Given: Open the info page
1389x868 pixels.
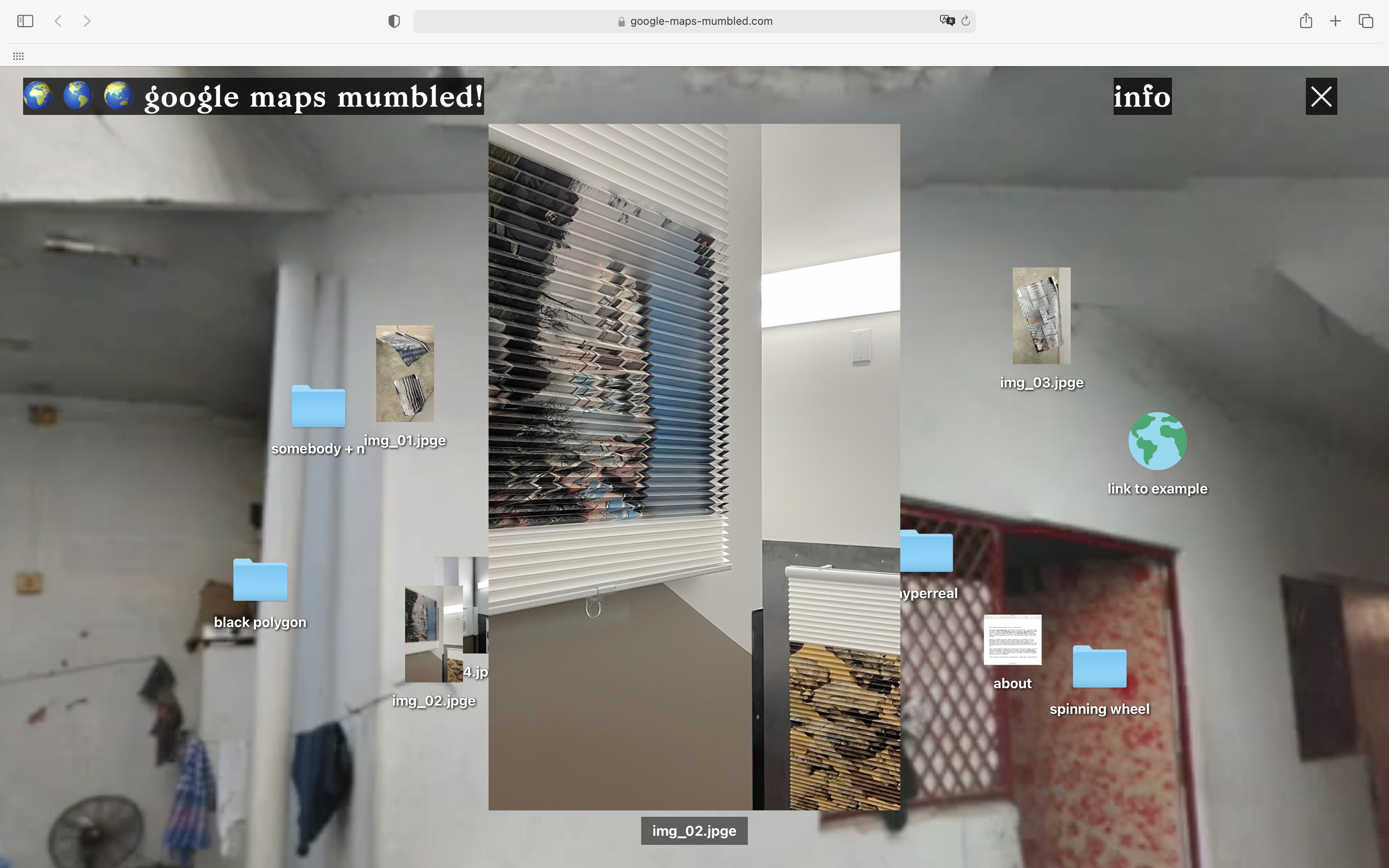Looking at the screenshot, I should click(x=1142, y=96).
